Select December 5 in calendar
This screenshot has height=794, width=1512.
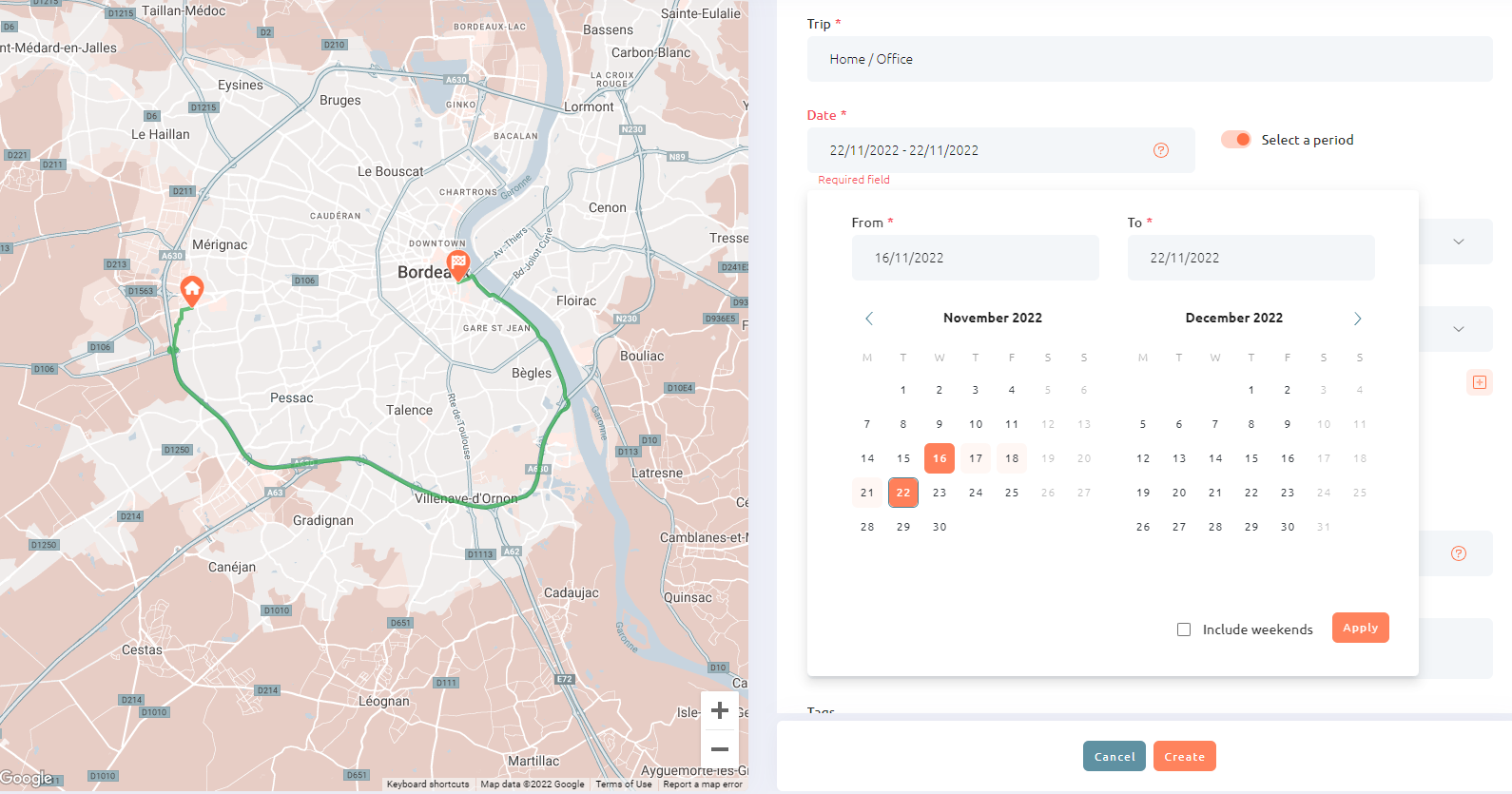1143,424
